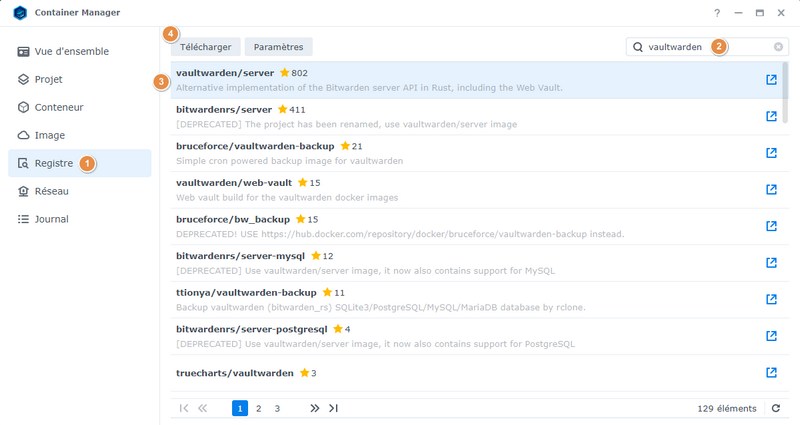Click the Réseau network icon

[x=23, y=191]
